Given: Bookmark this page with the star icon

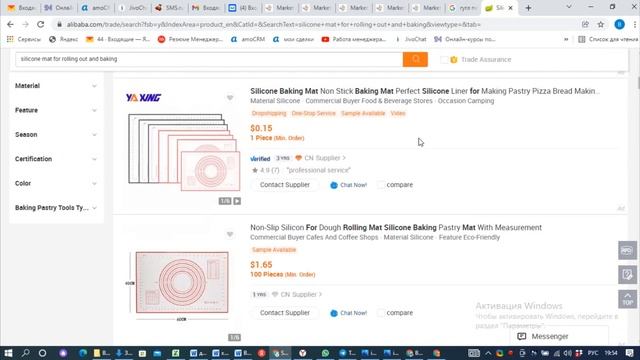Looking at the screenshot, I should tap(600, 24).
